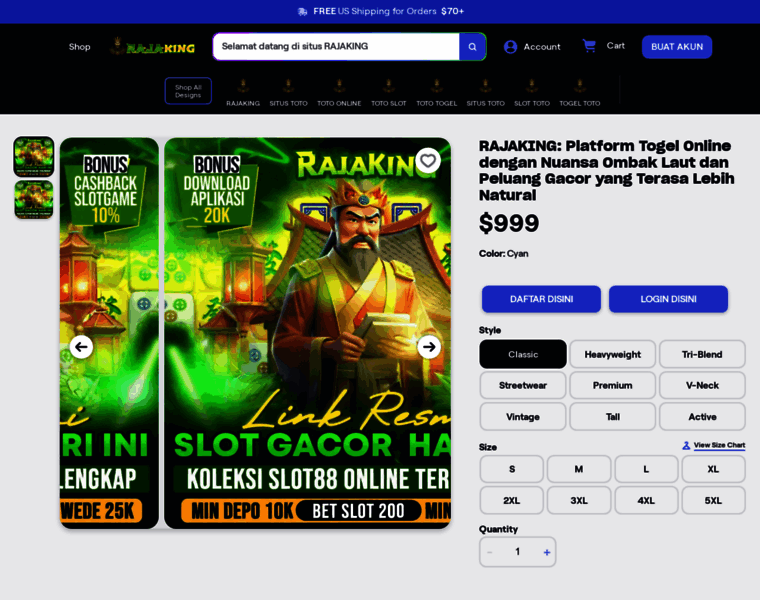
Task: Choose size M
Action: (579, 469)
